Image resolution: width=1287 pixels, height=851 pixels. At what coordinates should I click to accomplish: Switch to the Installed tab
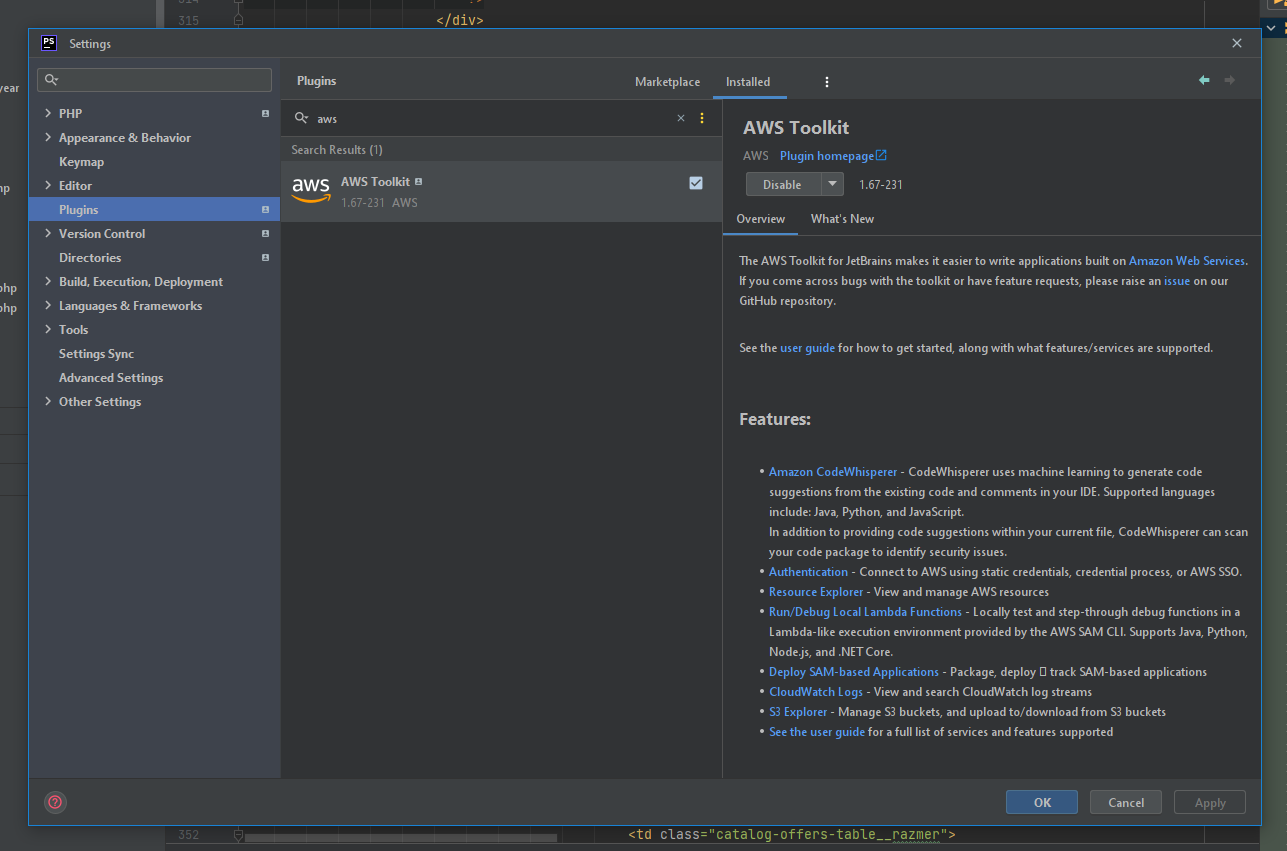tap(748, 82)
